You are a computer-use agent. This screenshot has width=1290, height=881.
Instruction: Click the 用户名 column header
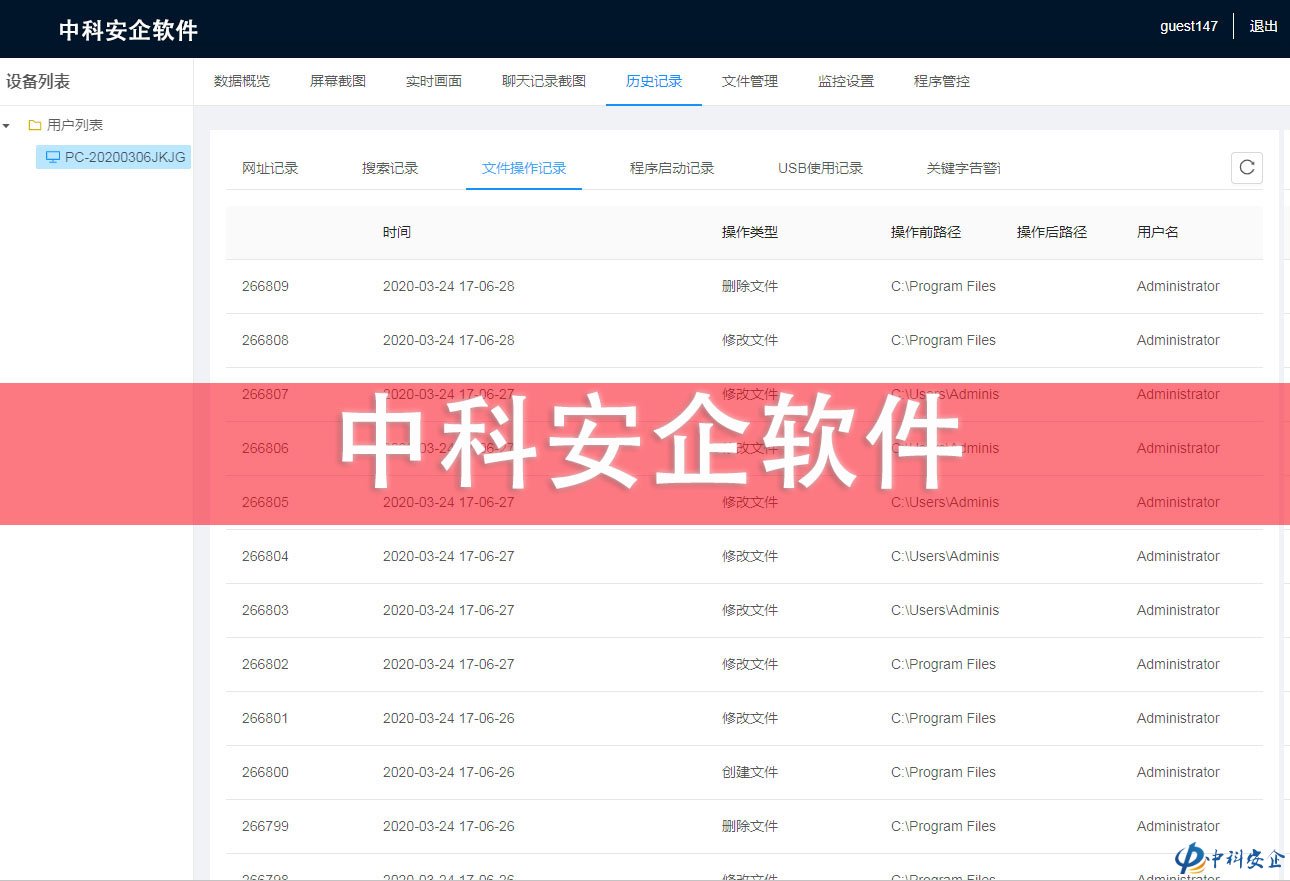(1158, 232)
